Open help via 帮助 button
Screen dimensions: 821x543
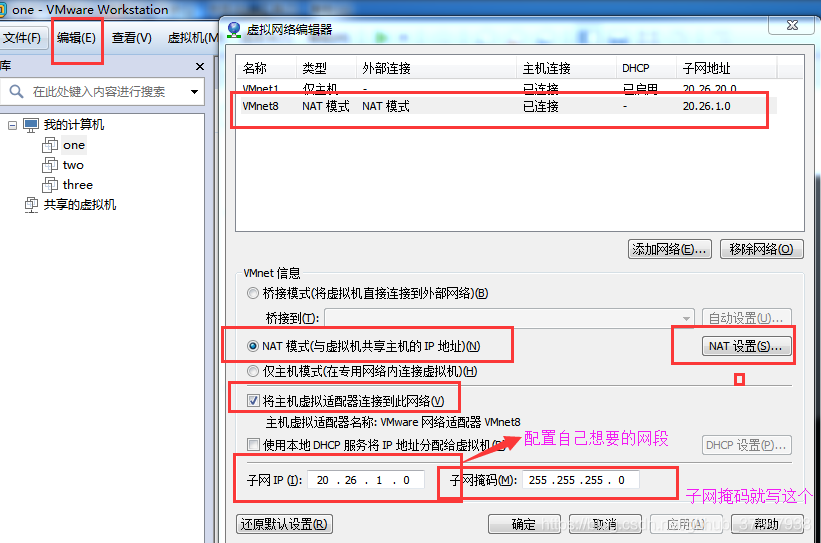coord(767,524)
